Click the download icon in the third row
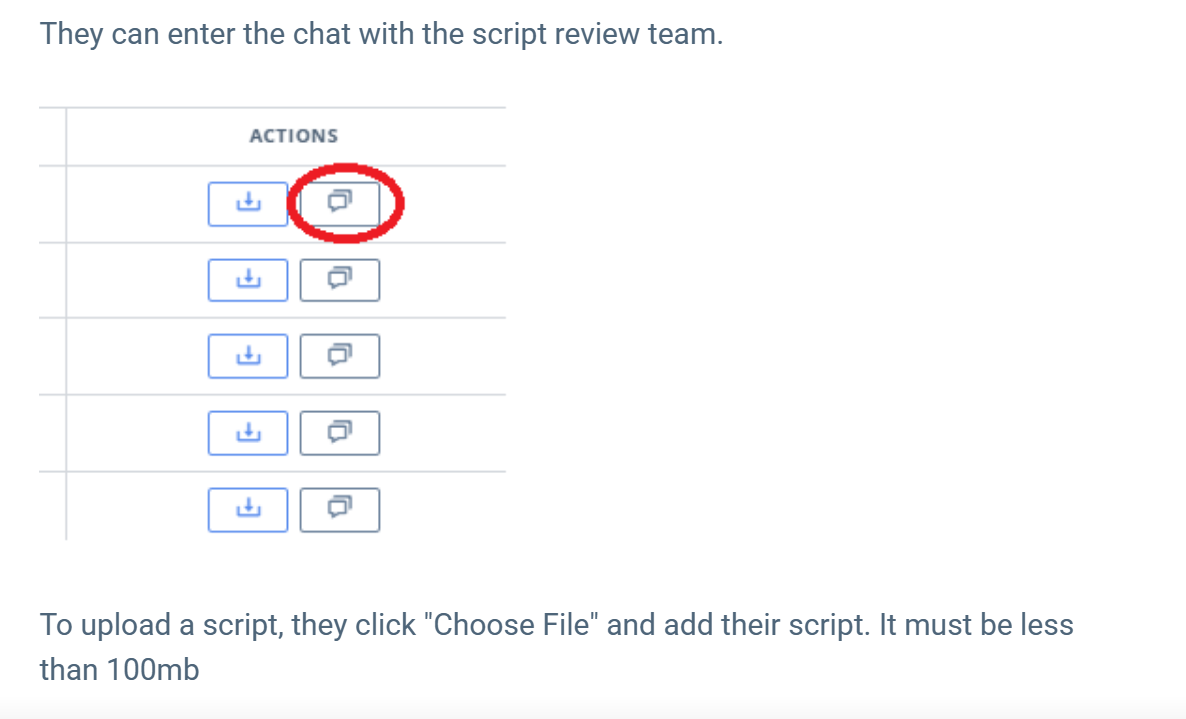Viewport: 1186px width, 719px height. point(247,356)
